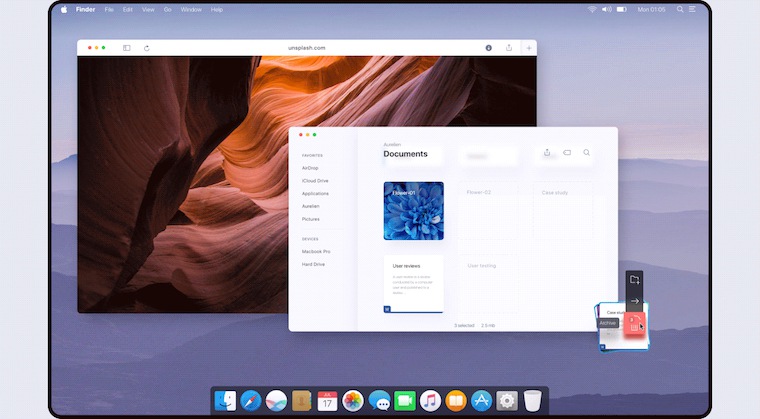
Task: Click the Archive red icon button
Action: [634, 323]
